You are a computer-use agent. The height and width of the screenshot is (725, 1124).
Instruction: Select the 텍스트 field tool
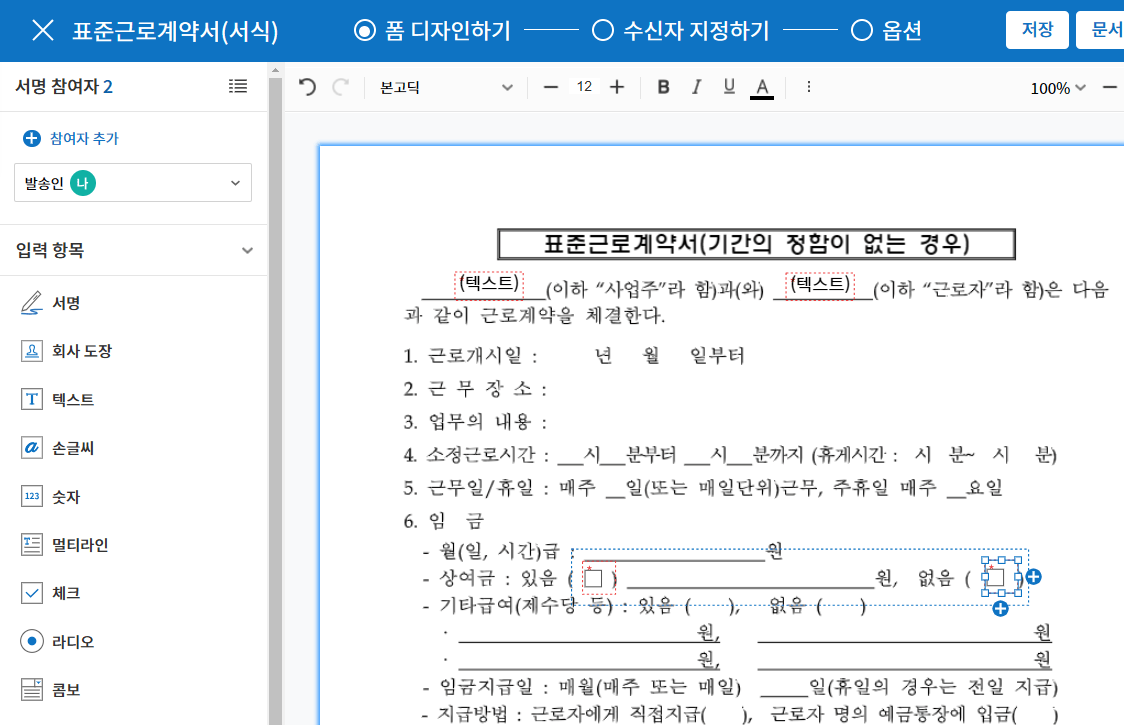(x=57, y=399)
